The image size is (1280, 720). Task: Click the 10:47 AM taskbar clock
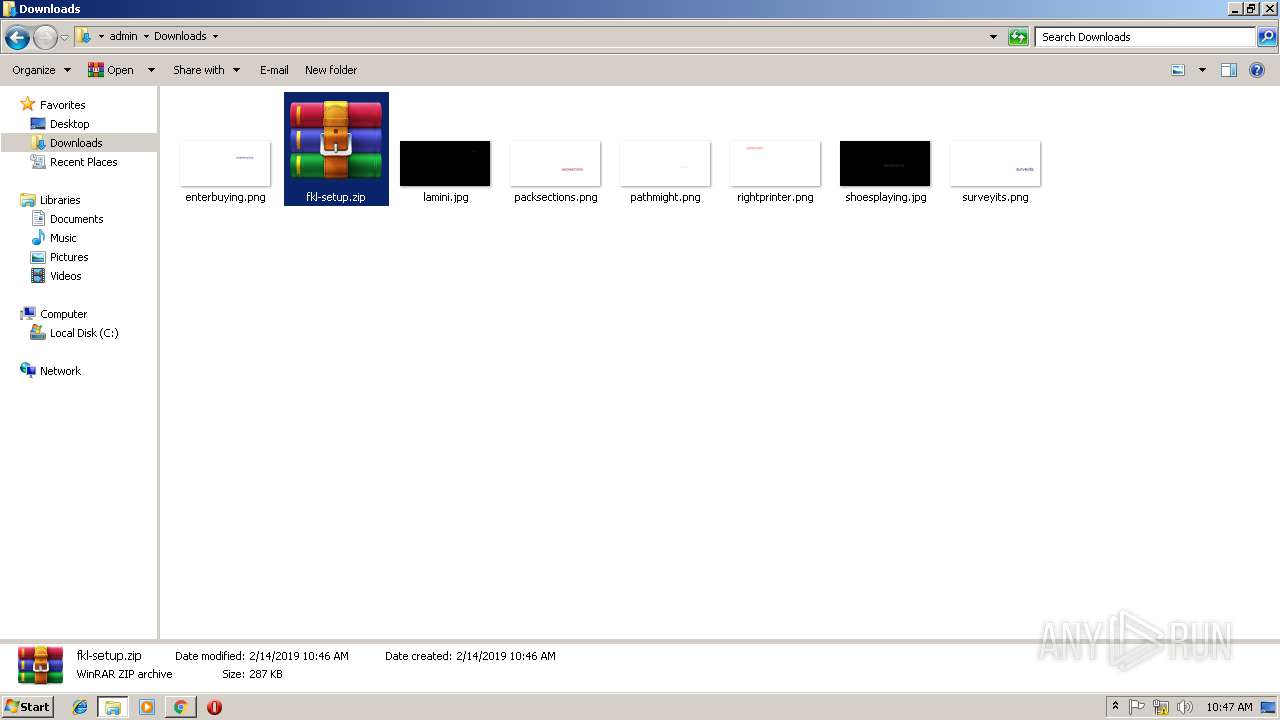click(1229, 707)
